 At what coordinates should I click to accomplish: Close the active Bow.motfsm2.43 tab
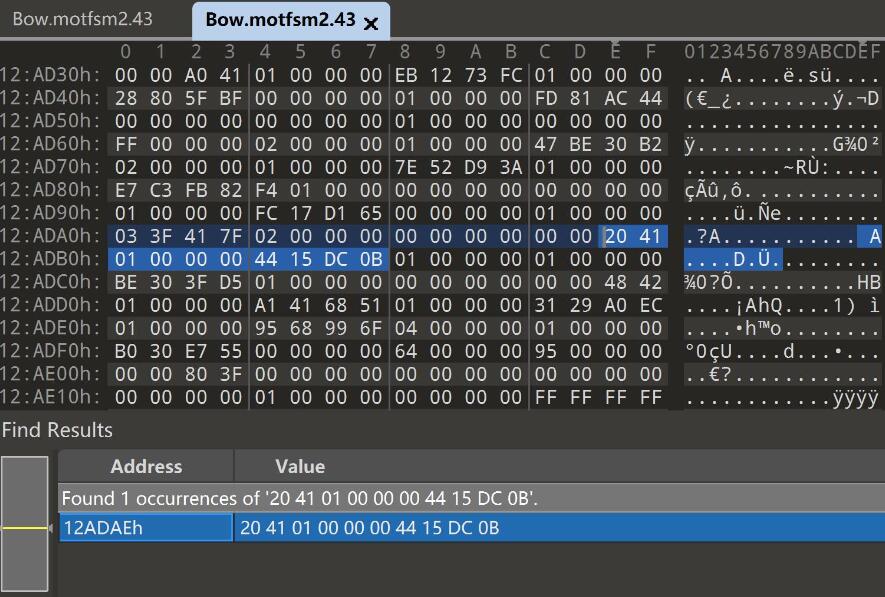point(371,22)
